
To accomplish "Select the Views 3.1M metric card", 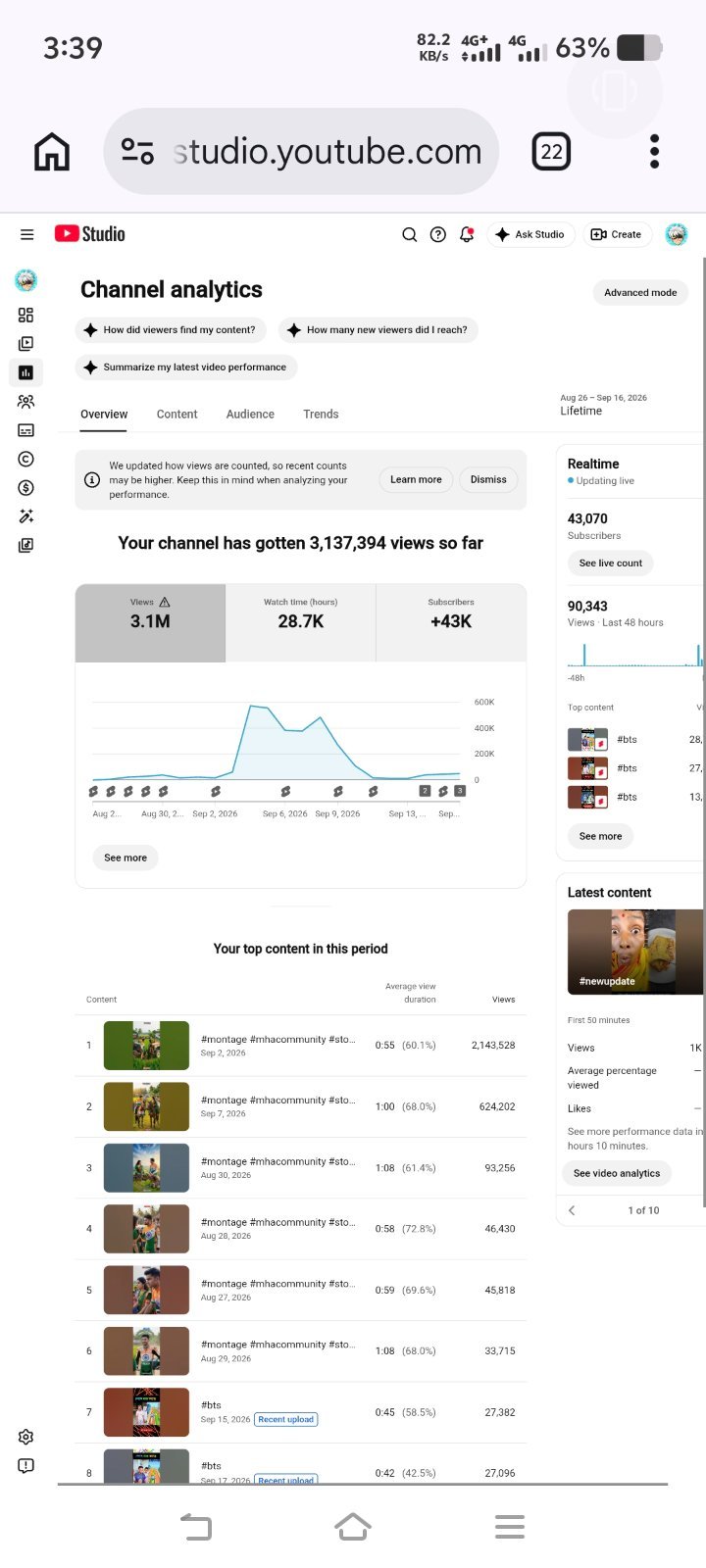I will click(150, 623).
